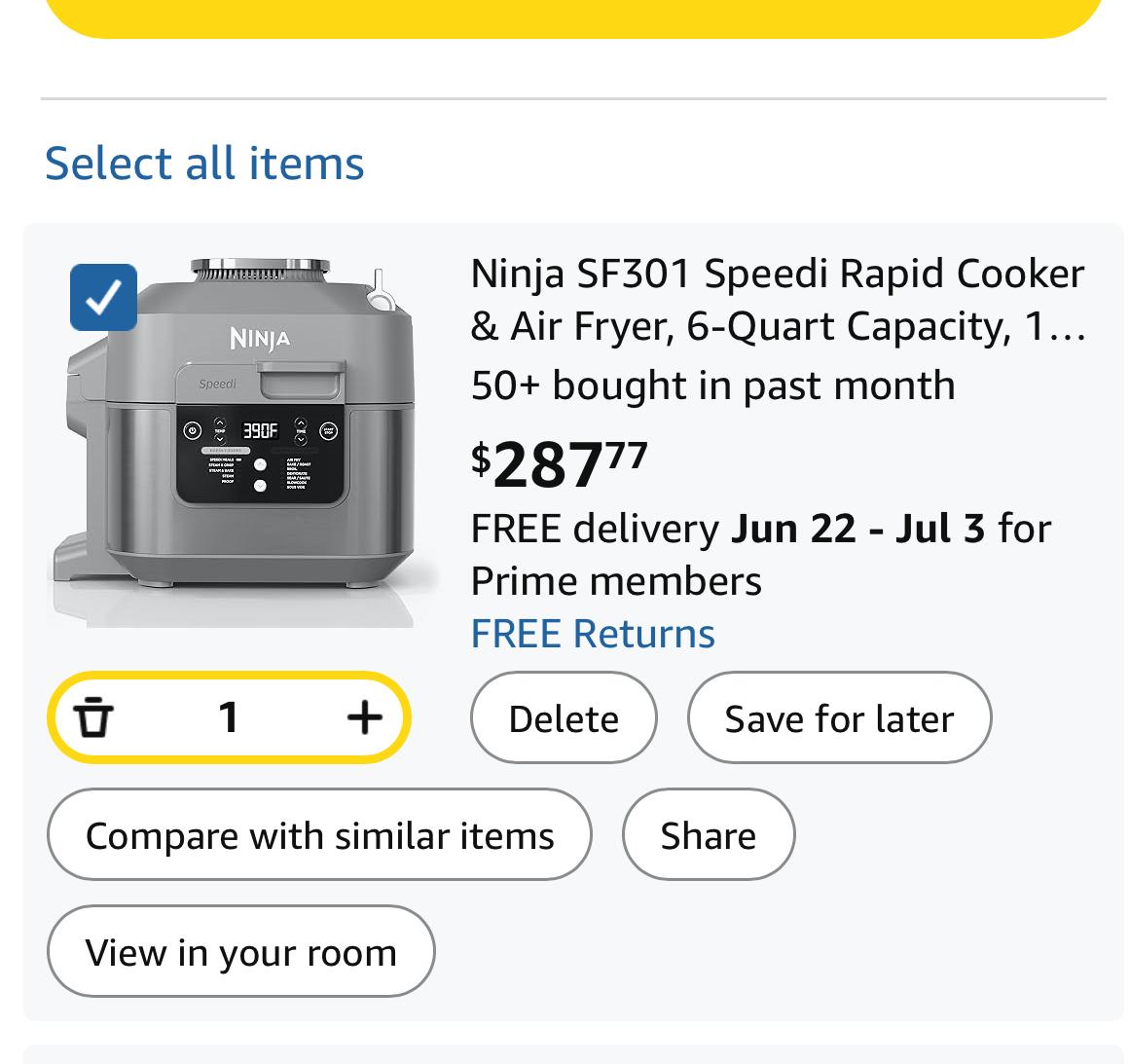This screenshot has width=1130, height=1064.
Task: Open the Ninja cooker product image
Action: click(243, 443)
